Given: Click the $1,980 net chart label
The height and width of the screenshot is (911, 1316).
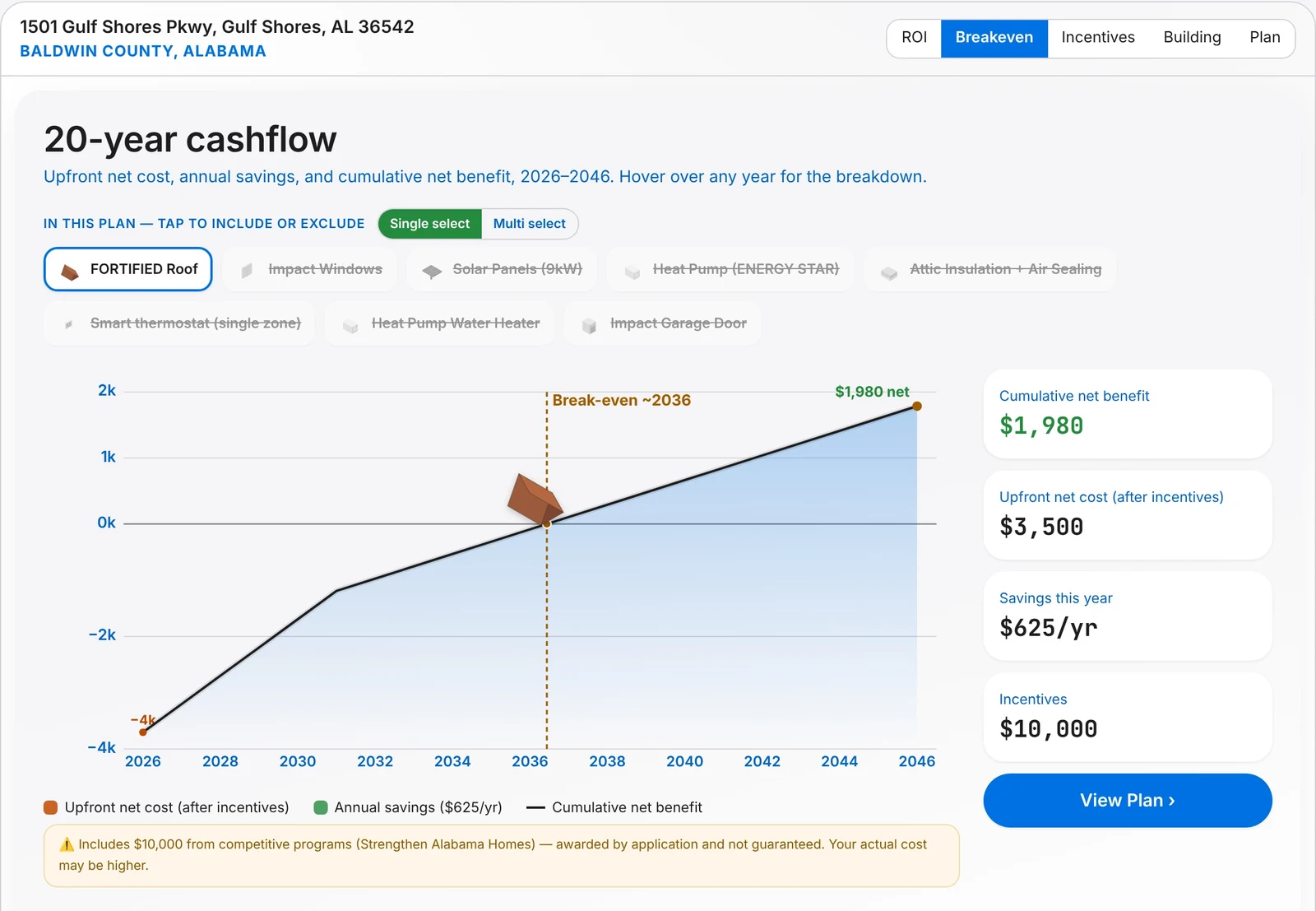Looking at the screenshot, I should coord(872,392).
